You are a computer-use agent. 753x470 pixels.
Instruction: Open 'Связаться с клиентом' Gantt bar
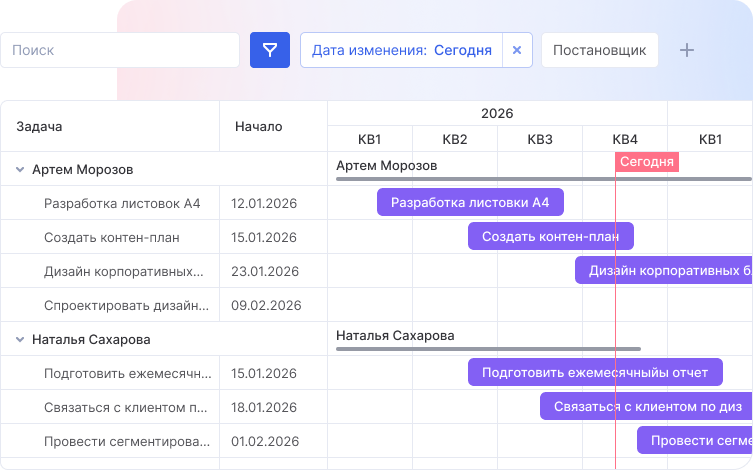point(646,407)
